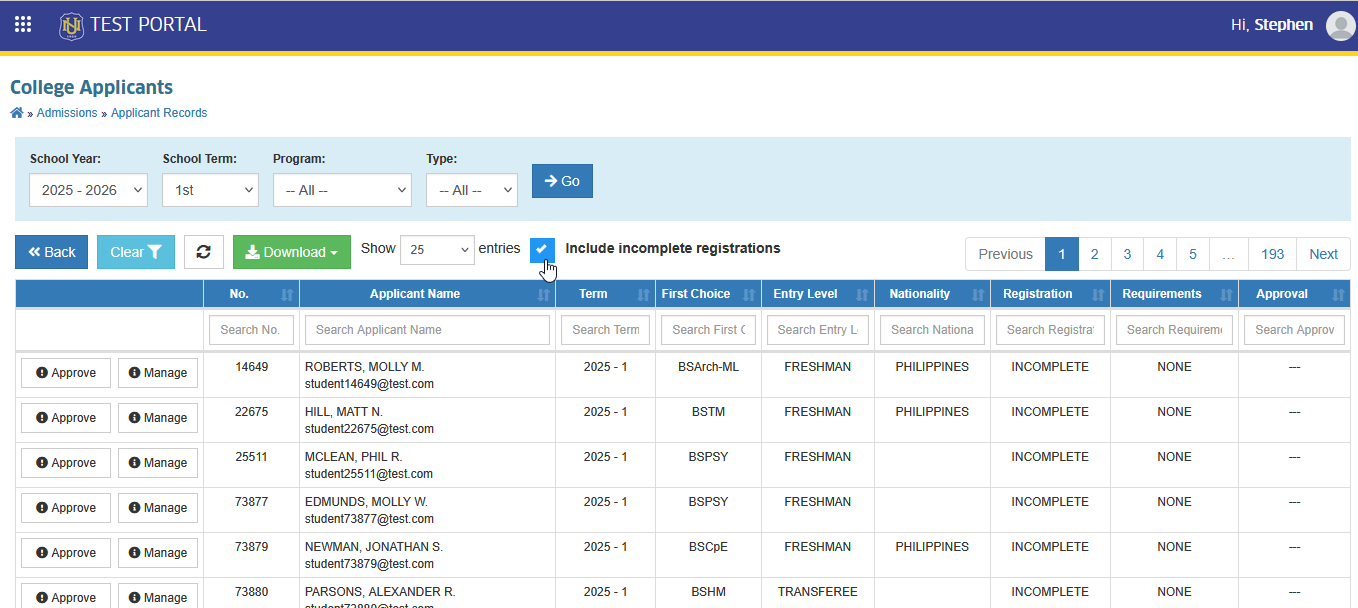
Task: Approve applicant MCLEAN, PHIL R.
Action: point(66,463)
